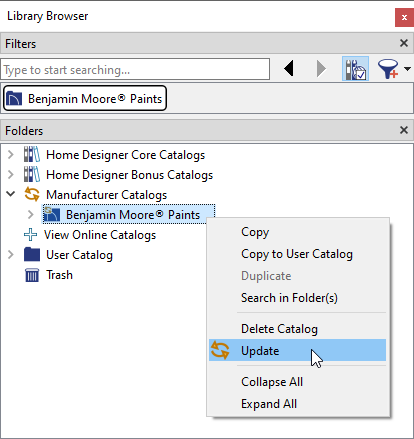Expand Home Designer Core Catalogs

click(11, 155)
